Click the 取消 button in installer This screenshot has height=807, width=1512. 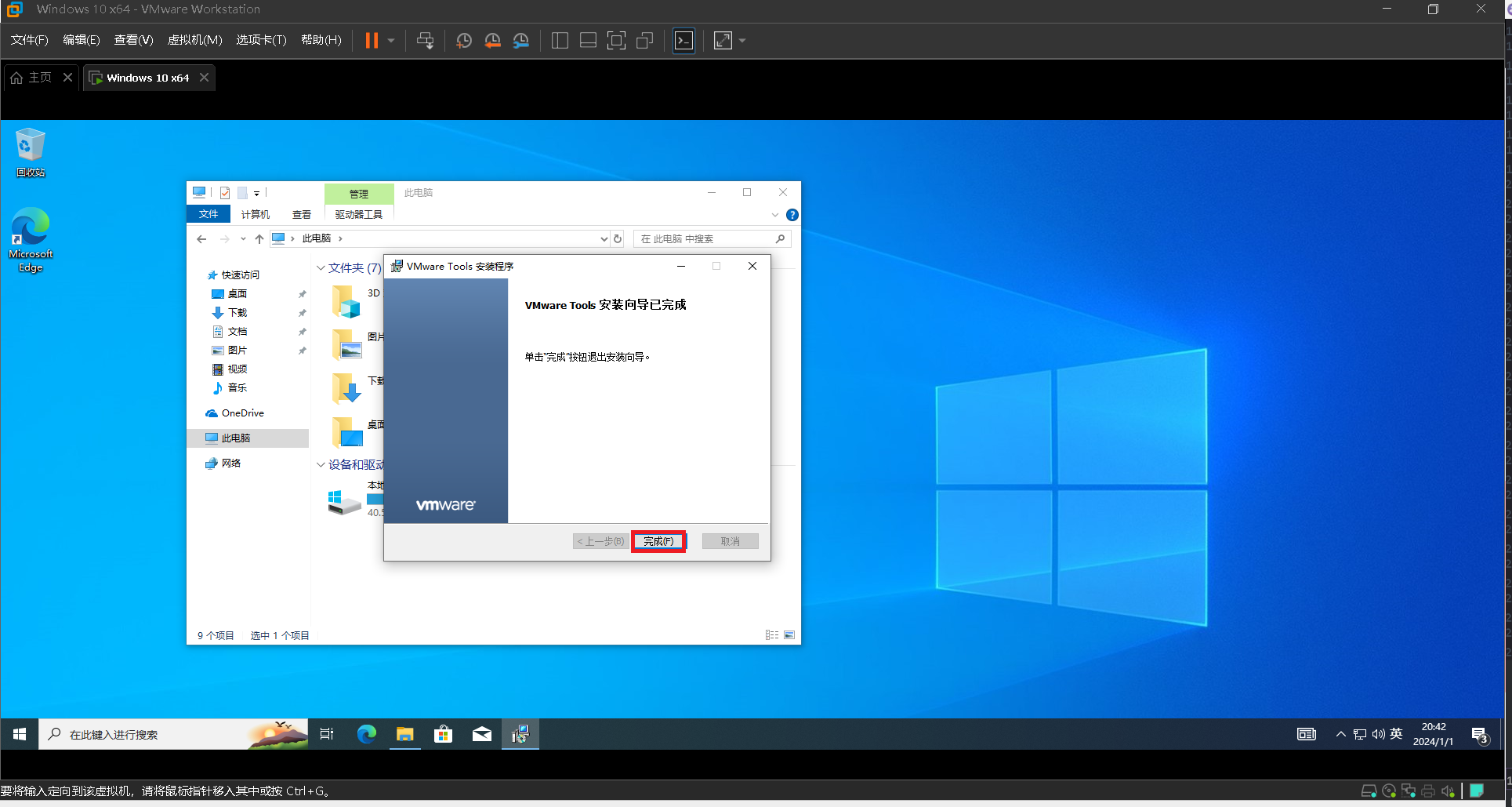pos(730,541)
